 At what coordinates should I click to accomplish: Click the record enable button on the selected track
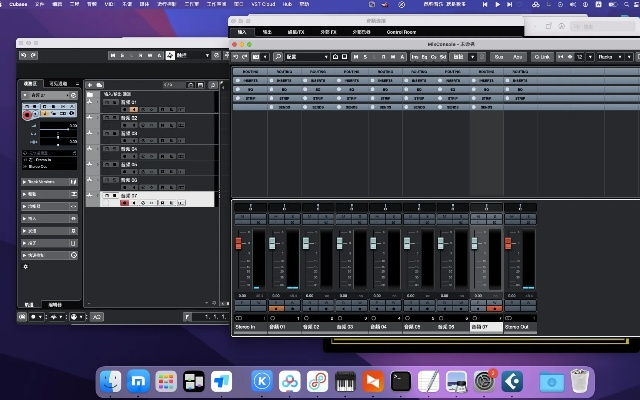coord(125,203)
